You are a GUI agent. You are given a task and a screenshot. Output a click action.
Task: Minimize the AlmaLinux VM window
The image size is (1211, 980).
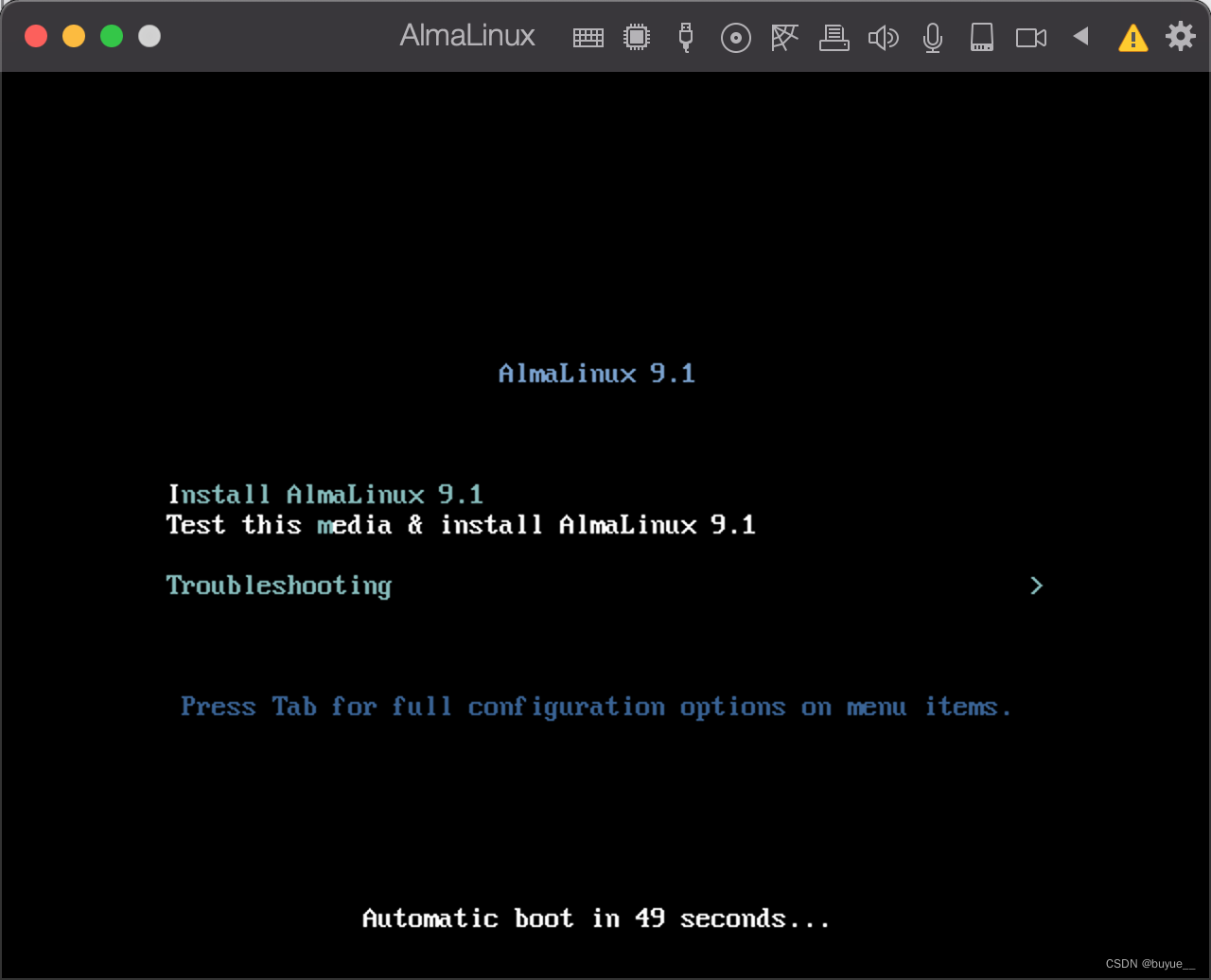(x=74, y=36)
